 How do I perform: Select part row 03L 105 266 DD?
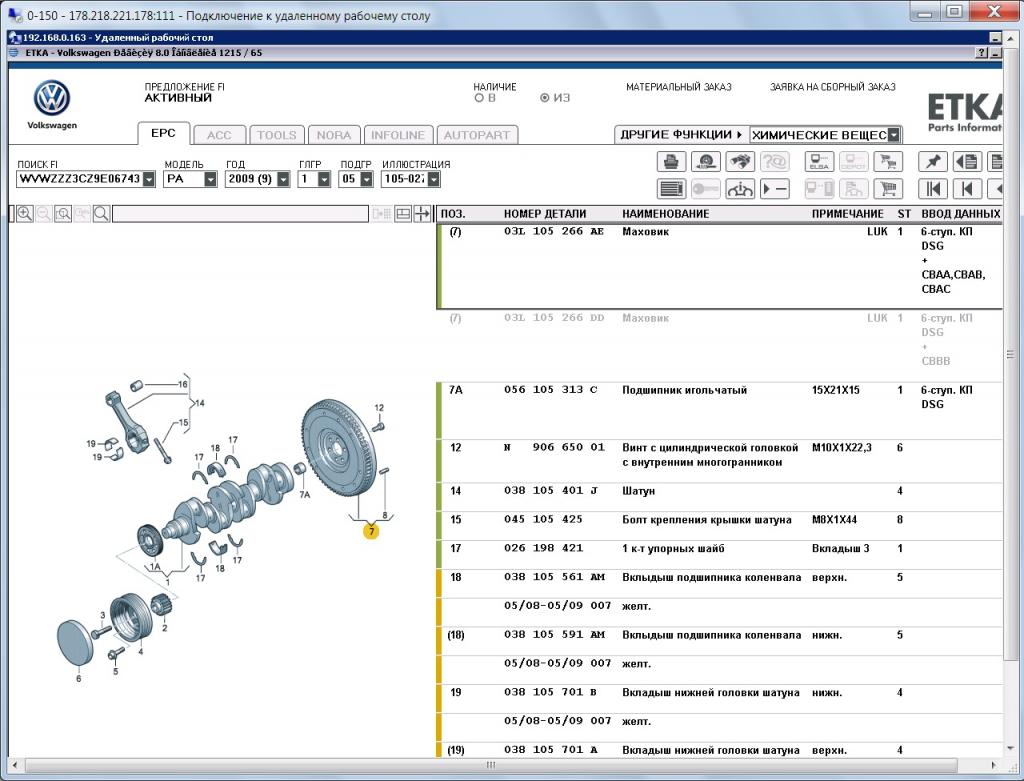(719, 345)
